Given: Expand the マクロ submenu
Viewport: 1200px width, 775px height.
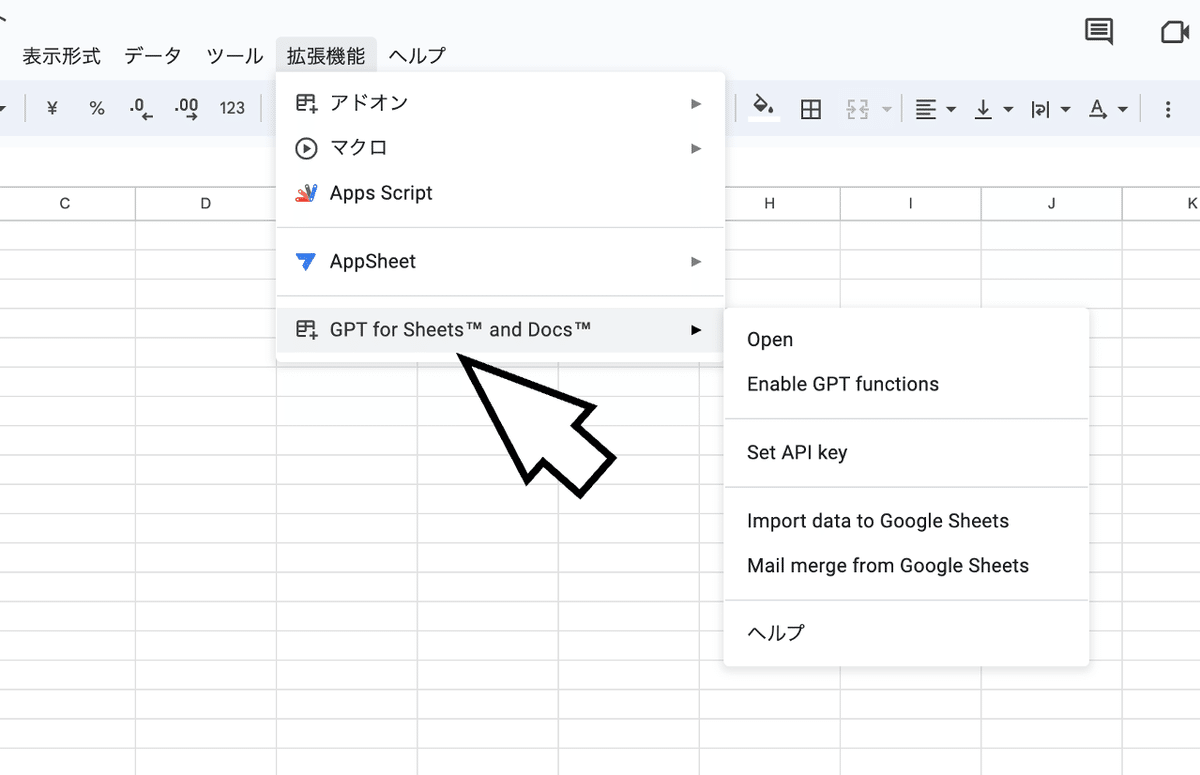Looking at the screenshot, I should point(500,148).
